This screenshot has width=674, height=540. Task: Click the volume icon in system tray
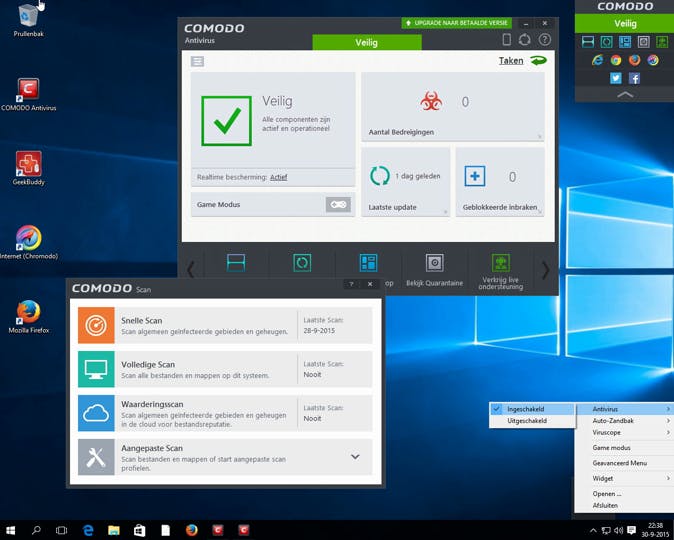619,530
